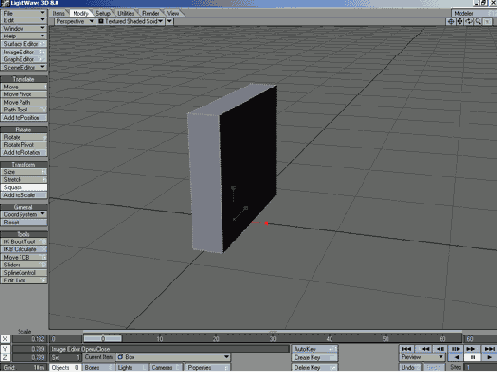
Task: Open the Current Item Box dropdown
Action: pos(173,357)
